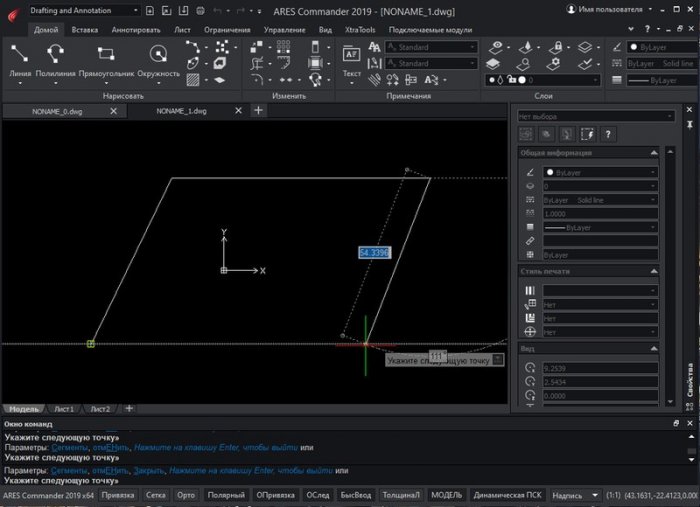Open the Drafting and Annotation workspace dropdown
This screenshot has width=700, height=507.
[x=84, y=10]
